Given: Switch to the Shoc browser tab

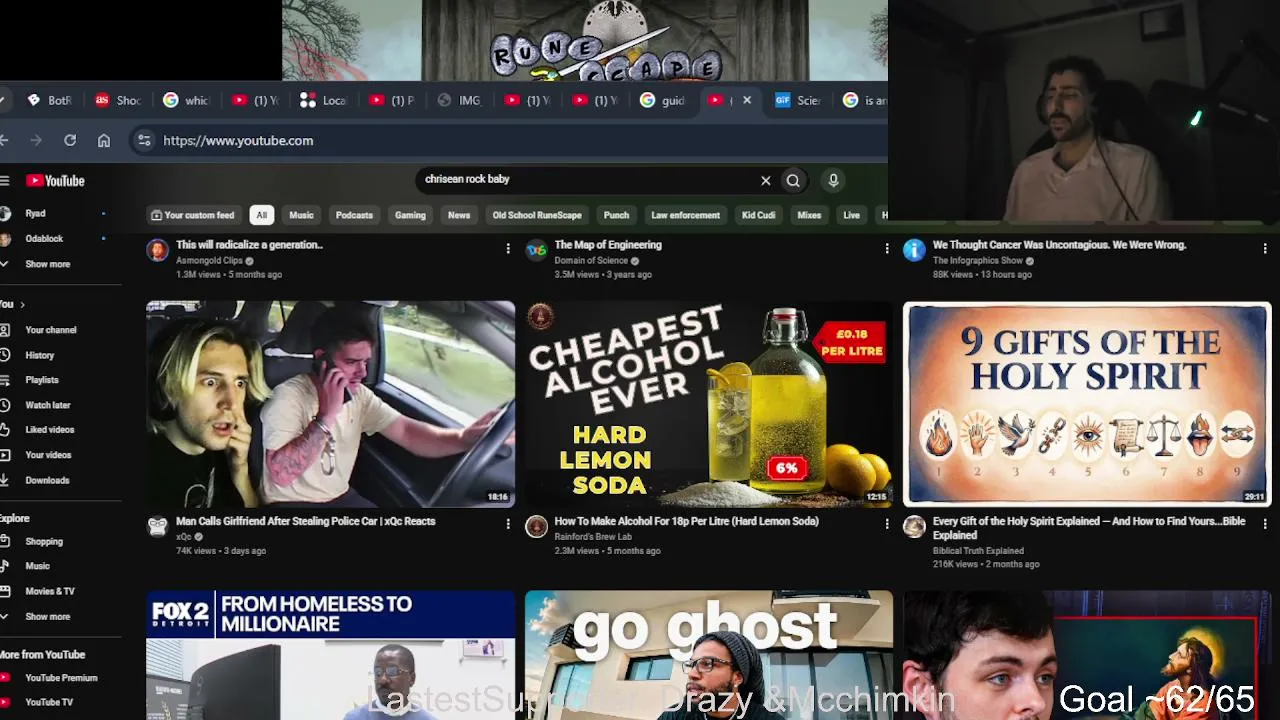Looking at the screenshot, I should click(x=118, y=100).
